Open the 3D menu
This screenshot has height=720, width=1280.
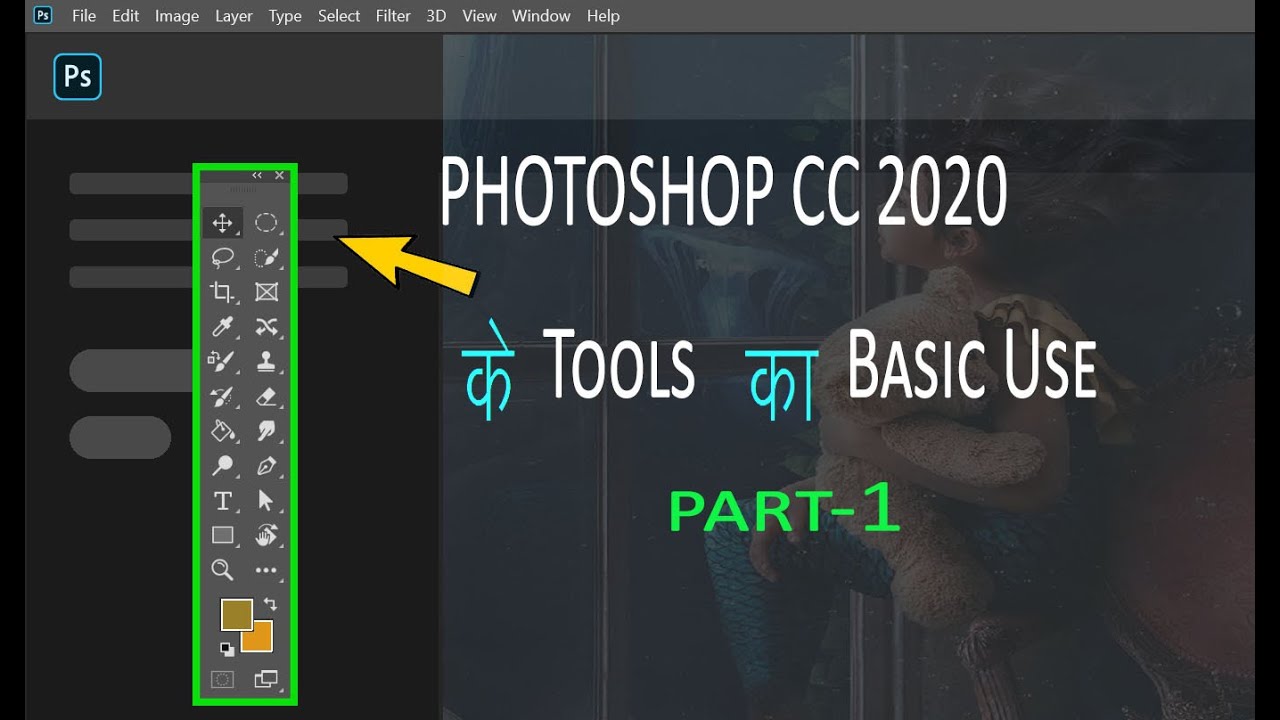click(x=436, y=16)
